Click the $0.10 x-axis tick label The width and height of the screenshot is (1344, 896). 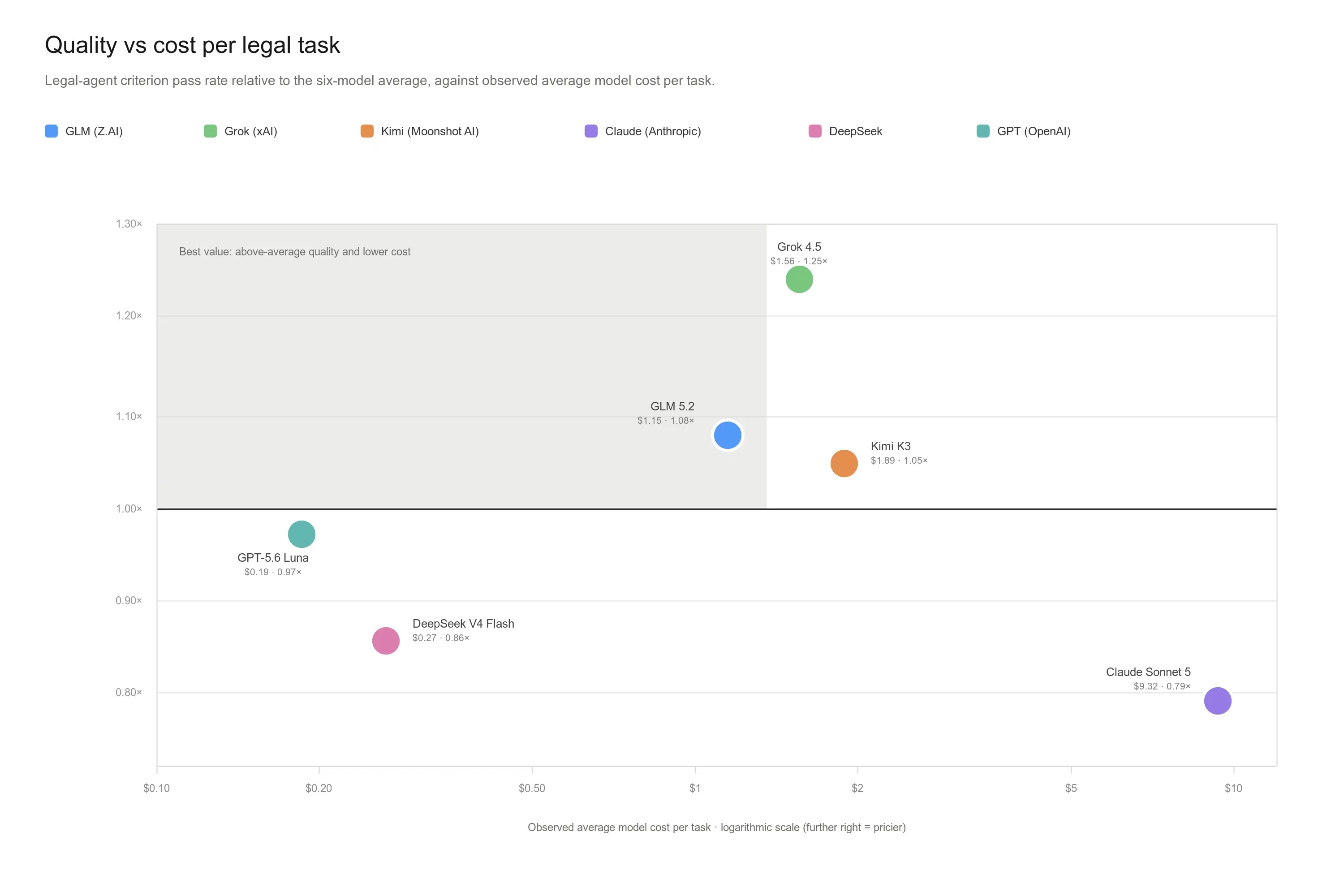tap(156, 788)
